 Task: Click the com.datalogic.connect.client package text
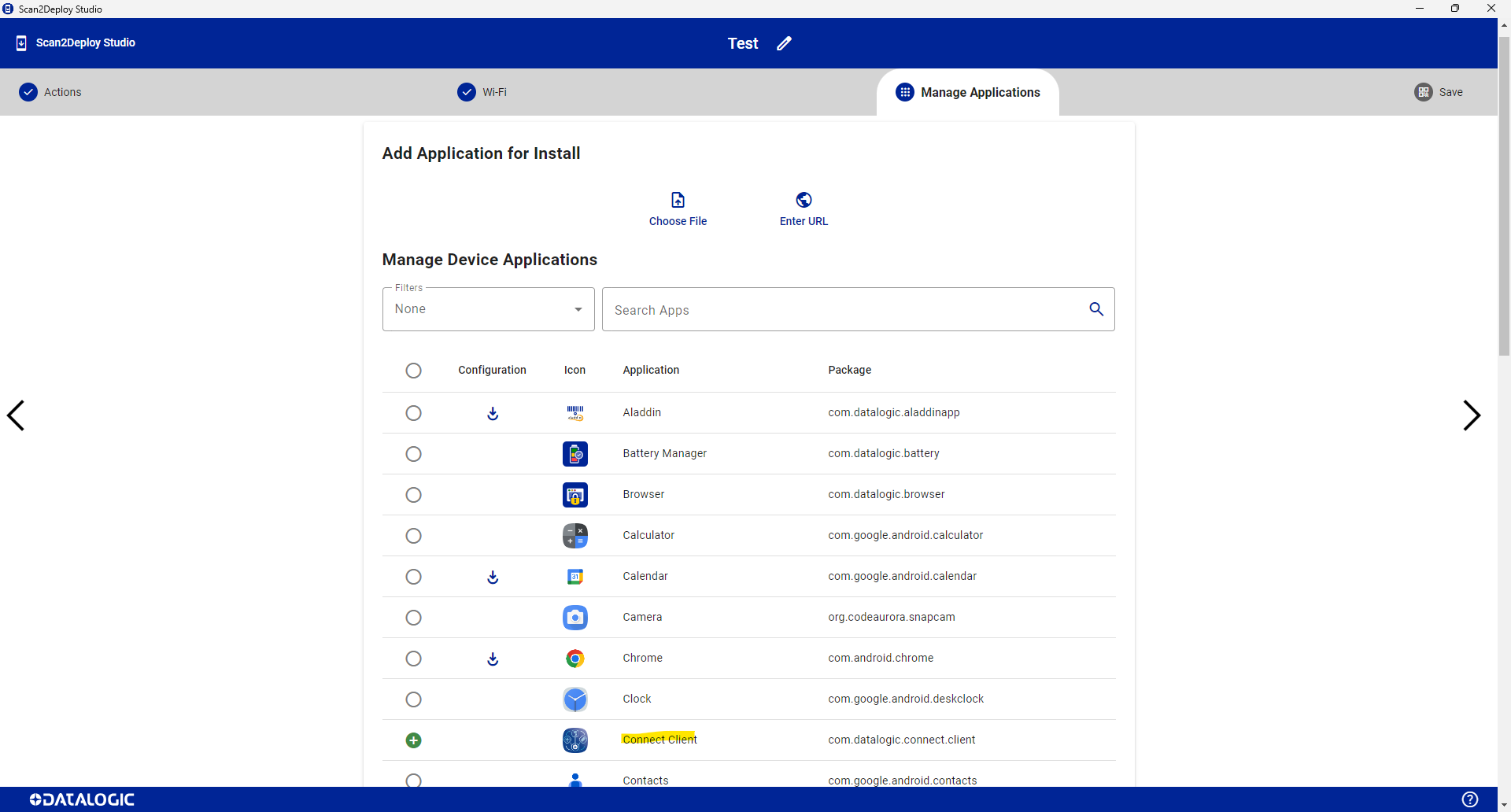click(901, 740)
